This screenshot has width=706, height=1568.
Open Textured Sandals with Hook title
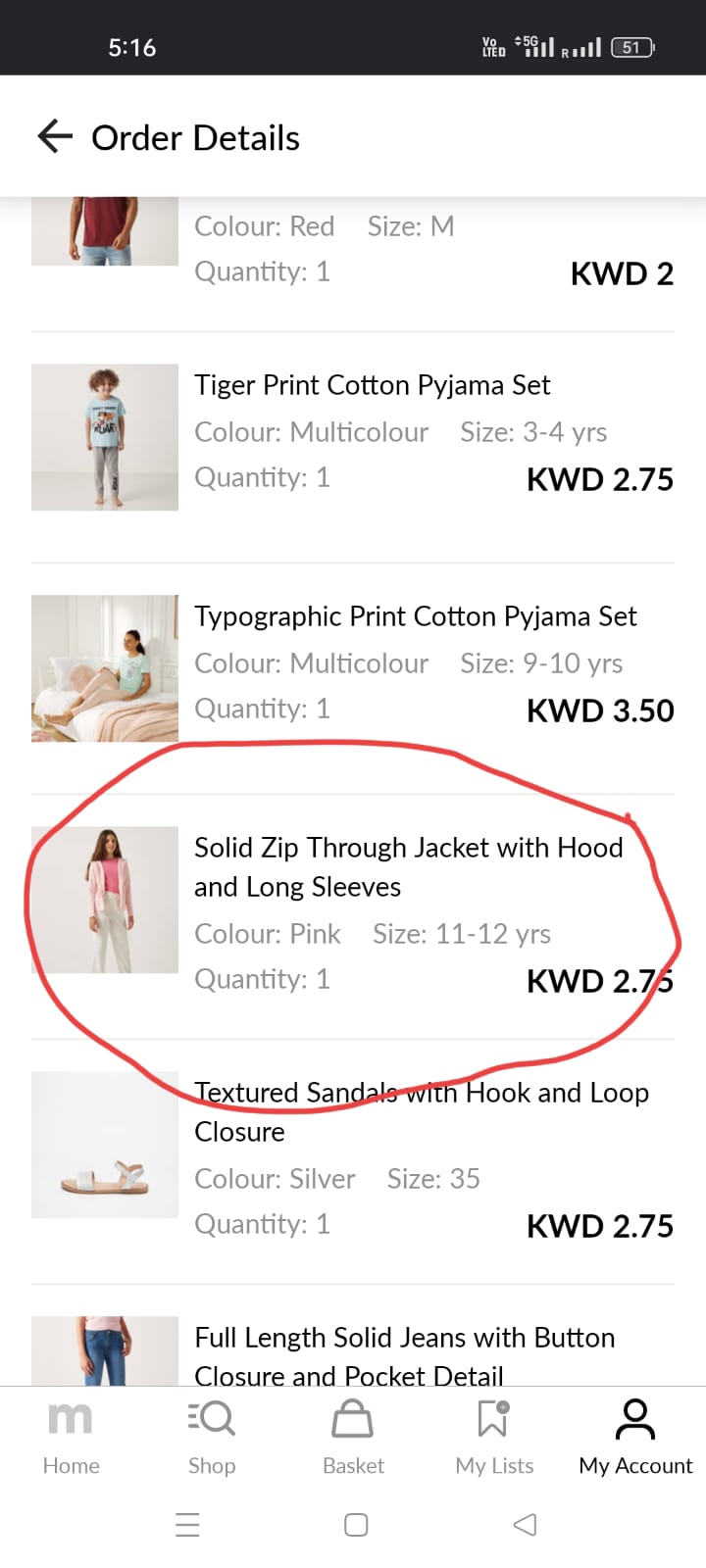click(421, 1111)
